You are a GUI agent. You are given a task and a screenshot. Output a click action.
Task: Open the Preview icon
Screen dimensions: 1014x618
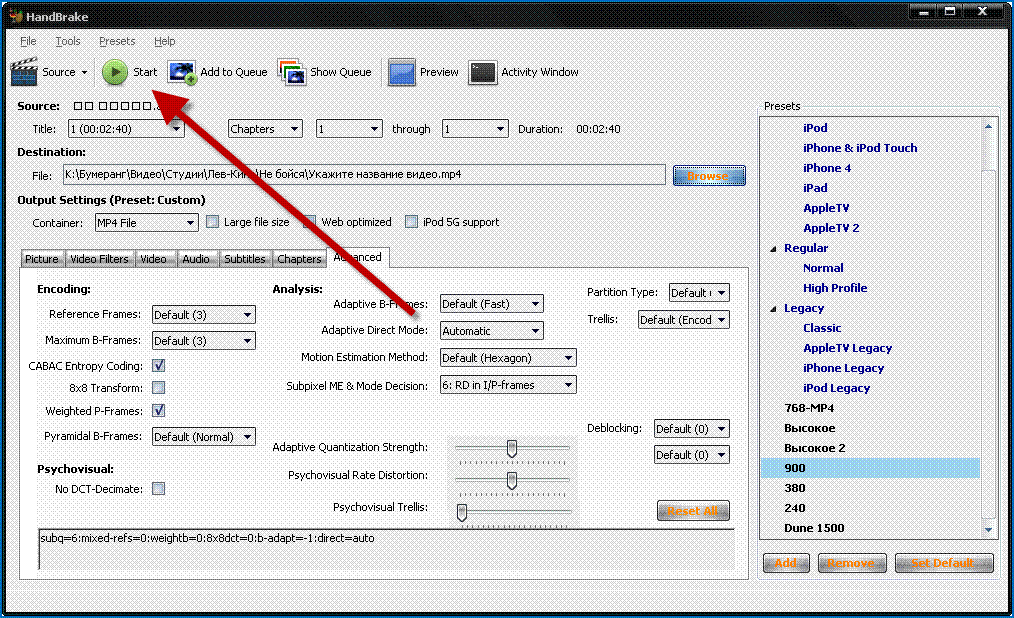[402, 72]
